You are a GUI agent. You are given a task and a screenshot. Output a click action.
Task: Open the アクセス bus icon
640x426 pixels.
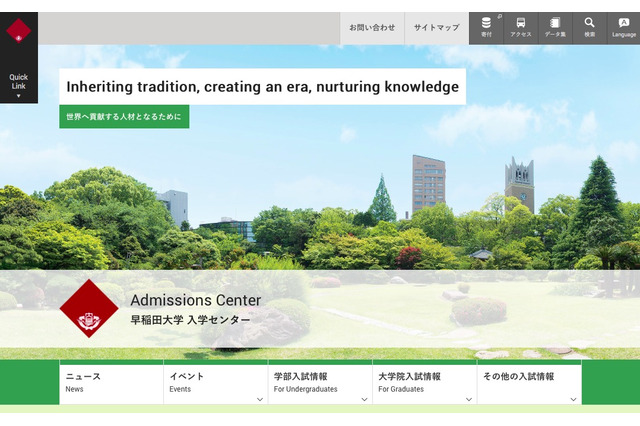click(521, 28)
